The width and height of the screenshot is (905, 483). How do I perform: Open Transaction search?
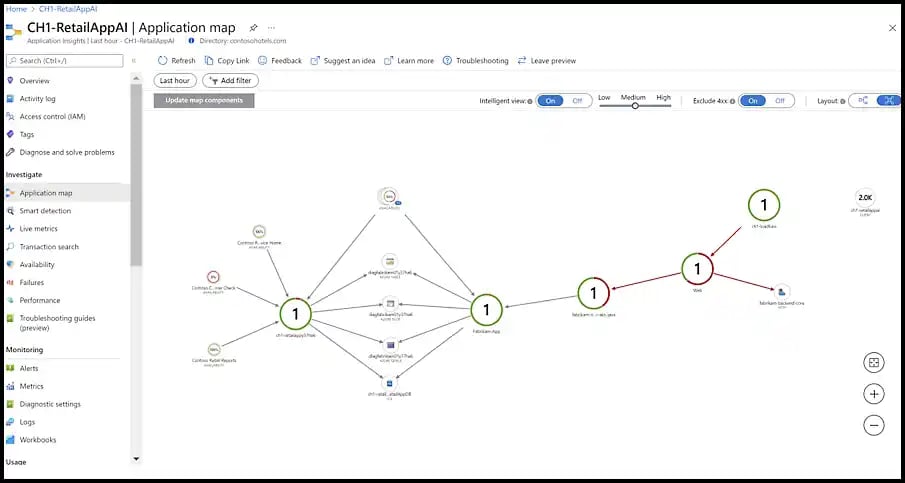tap(49, 246)
